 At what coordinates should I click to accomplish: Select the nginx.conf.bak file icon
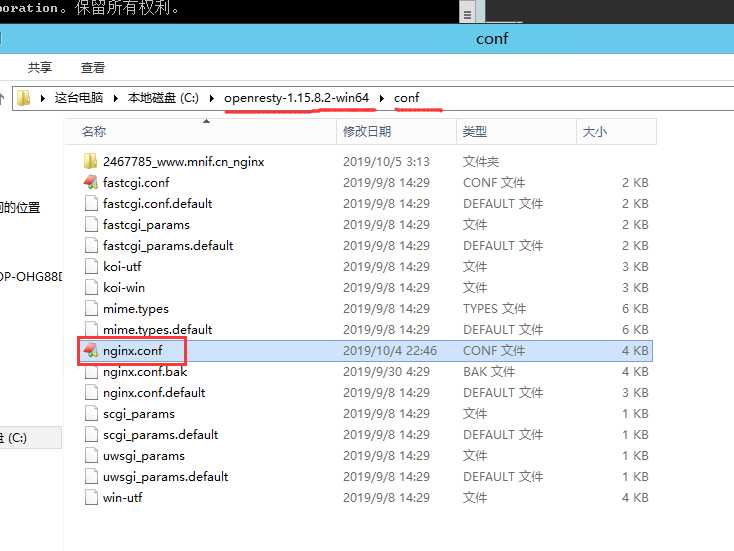point(91,372)
